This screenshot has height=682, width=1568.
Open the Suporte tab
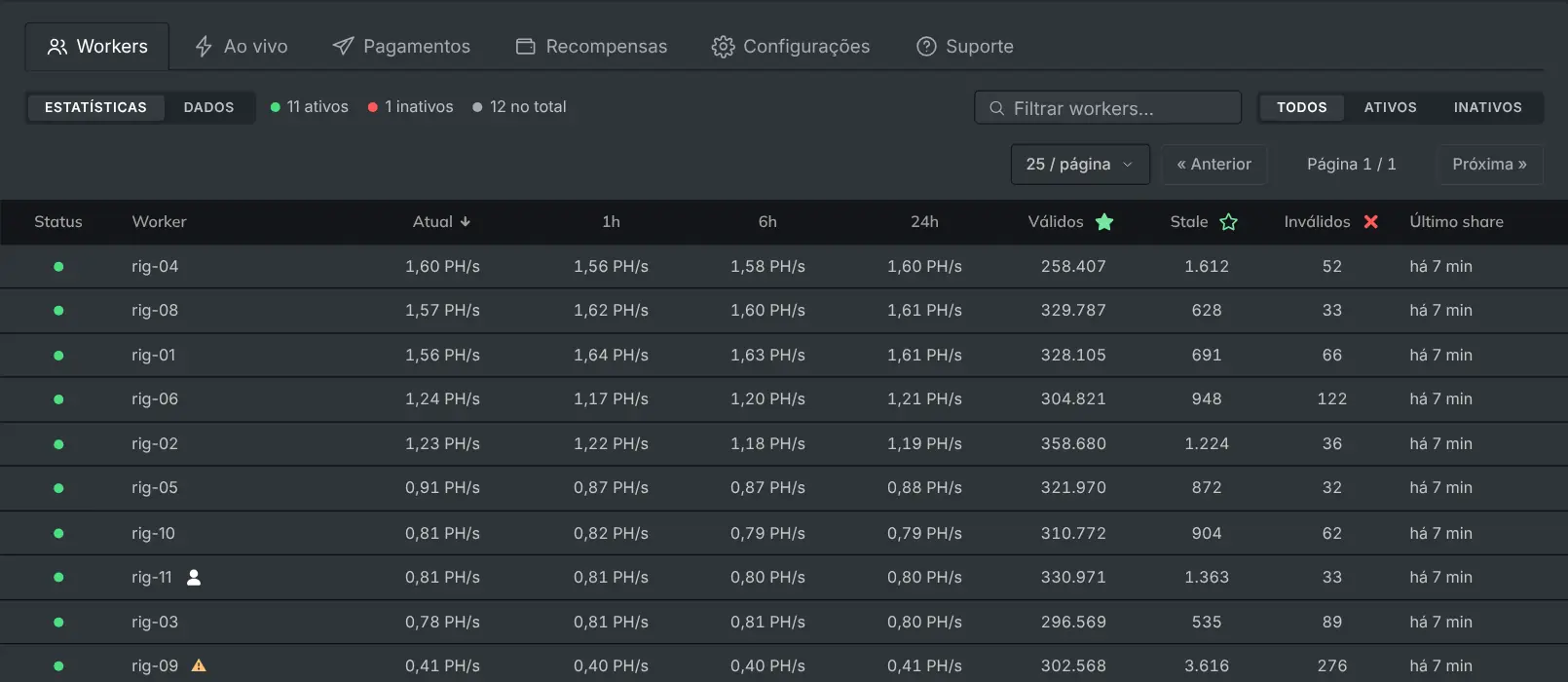pyautogui.click(x=965, y=47)
